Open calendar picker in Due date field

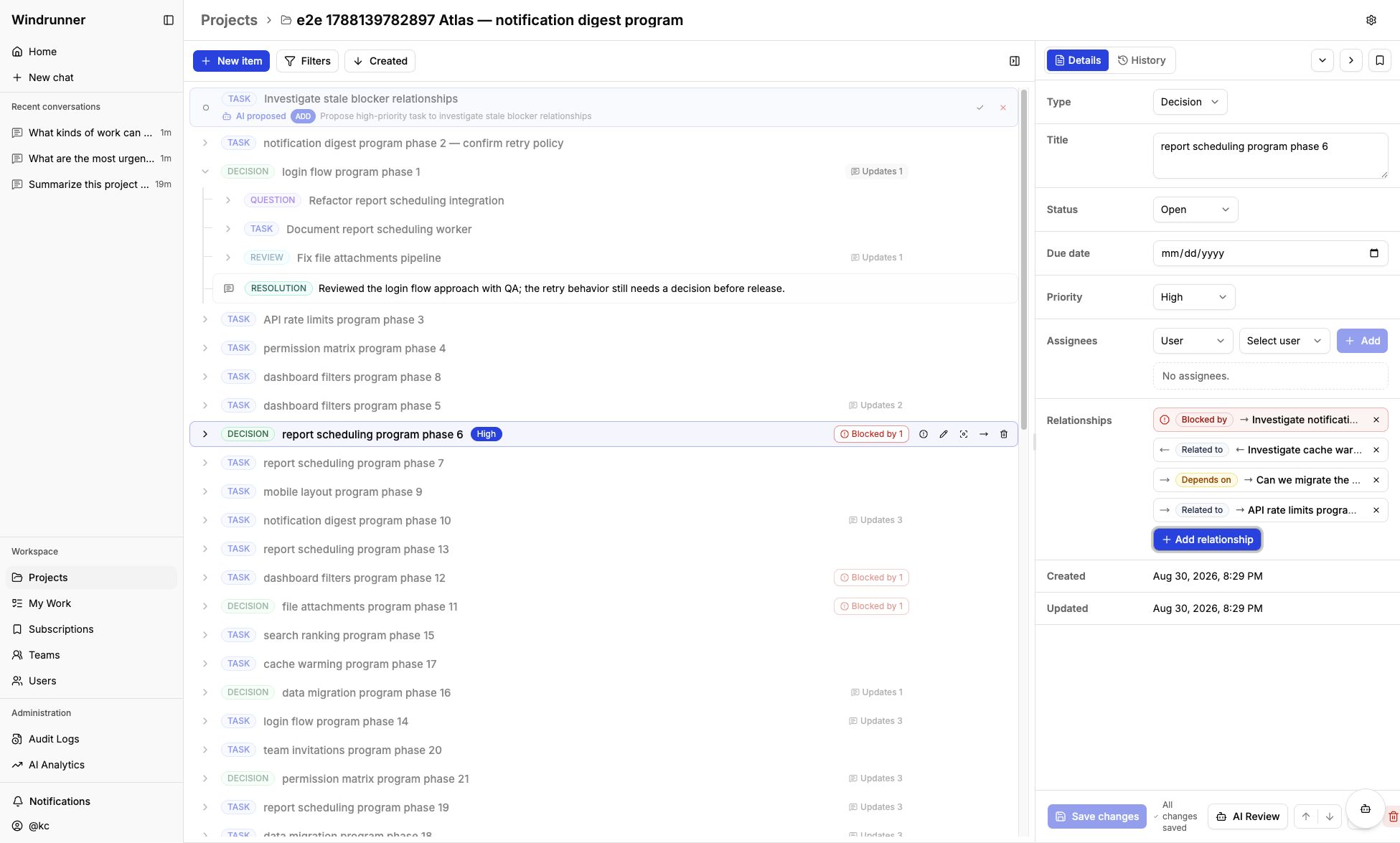pos(1374,253)
